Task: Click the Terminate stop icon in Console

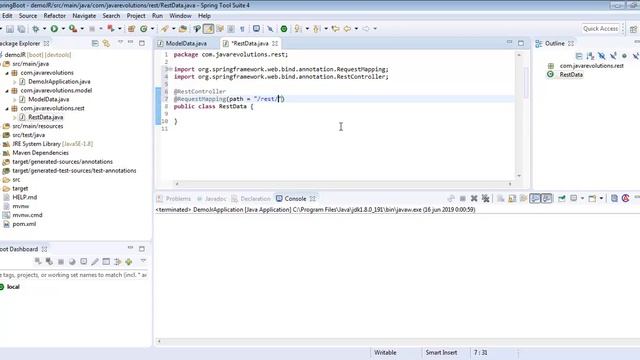Action: (x=462, y=198)
